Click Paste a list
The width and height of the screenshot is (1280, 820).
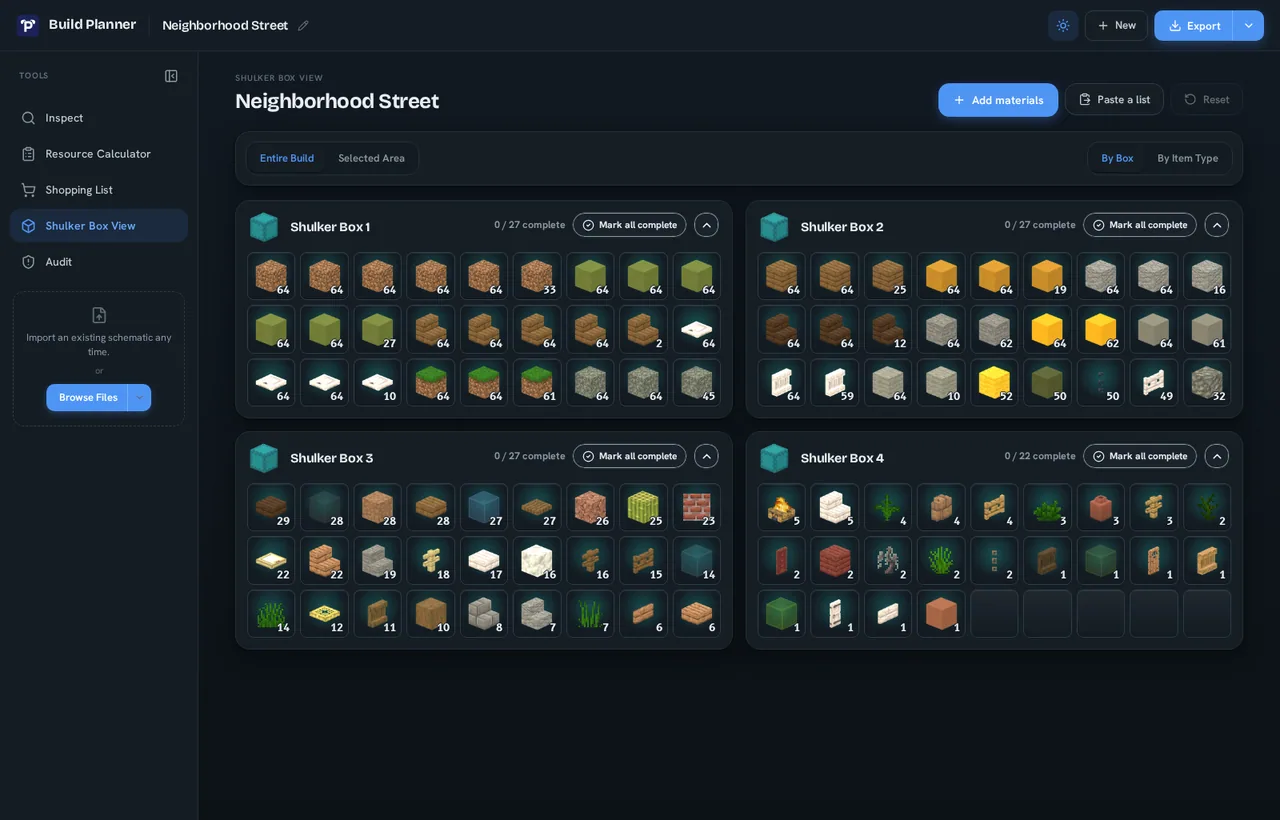(1114, 100)
